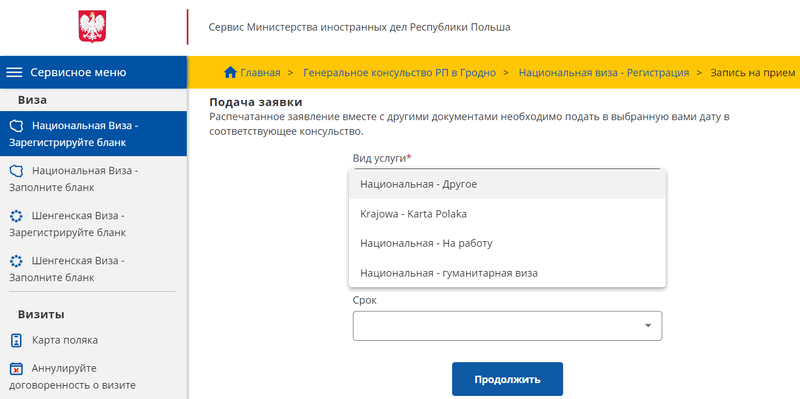Open Национальная виза - Регистрация breadcrumb
This screenshot has width=800, height=399.
coord(604,72)
